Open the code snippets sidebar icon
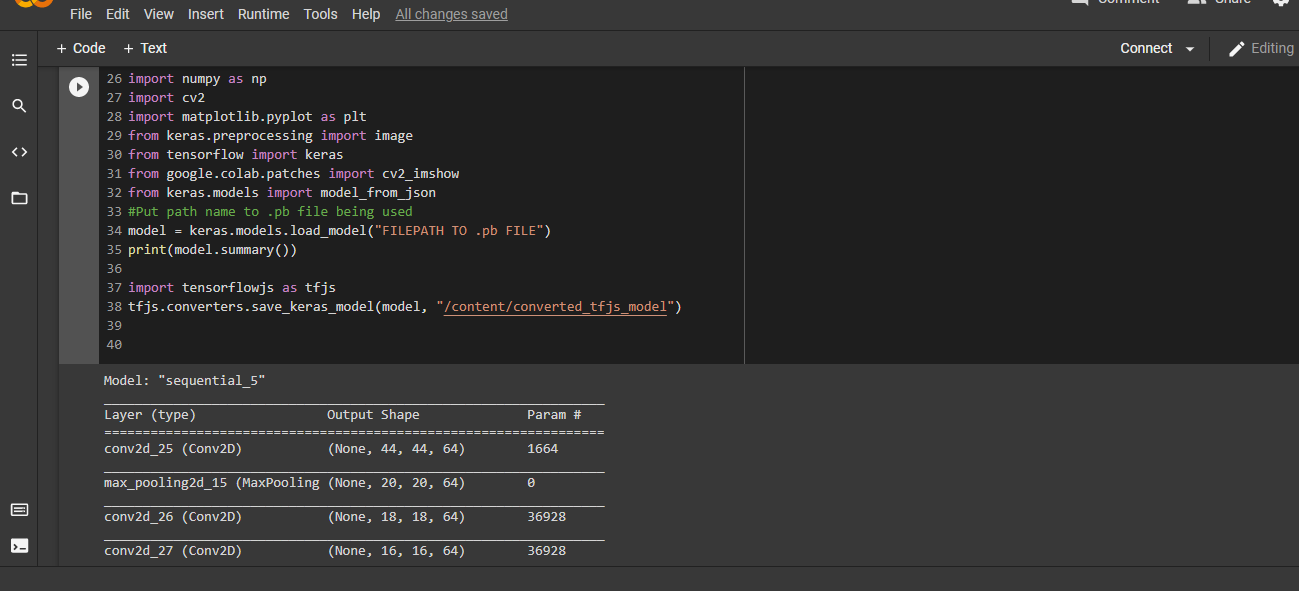 [19, 152]
